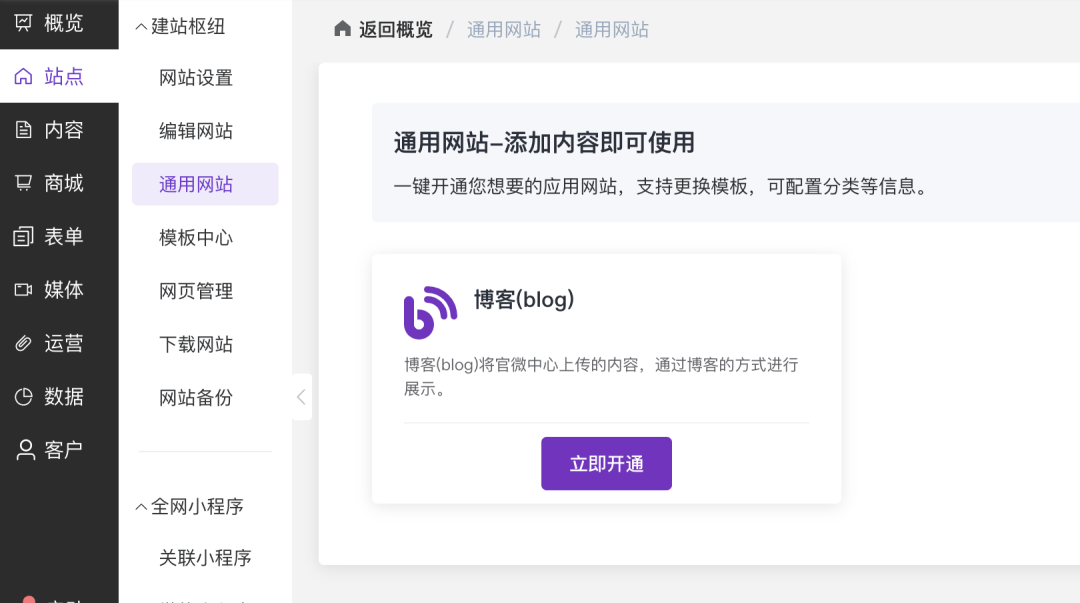Open 关联小程序 menu item
This screenshot has height=603, width=1080.
click(205, 558)
